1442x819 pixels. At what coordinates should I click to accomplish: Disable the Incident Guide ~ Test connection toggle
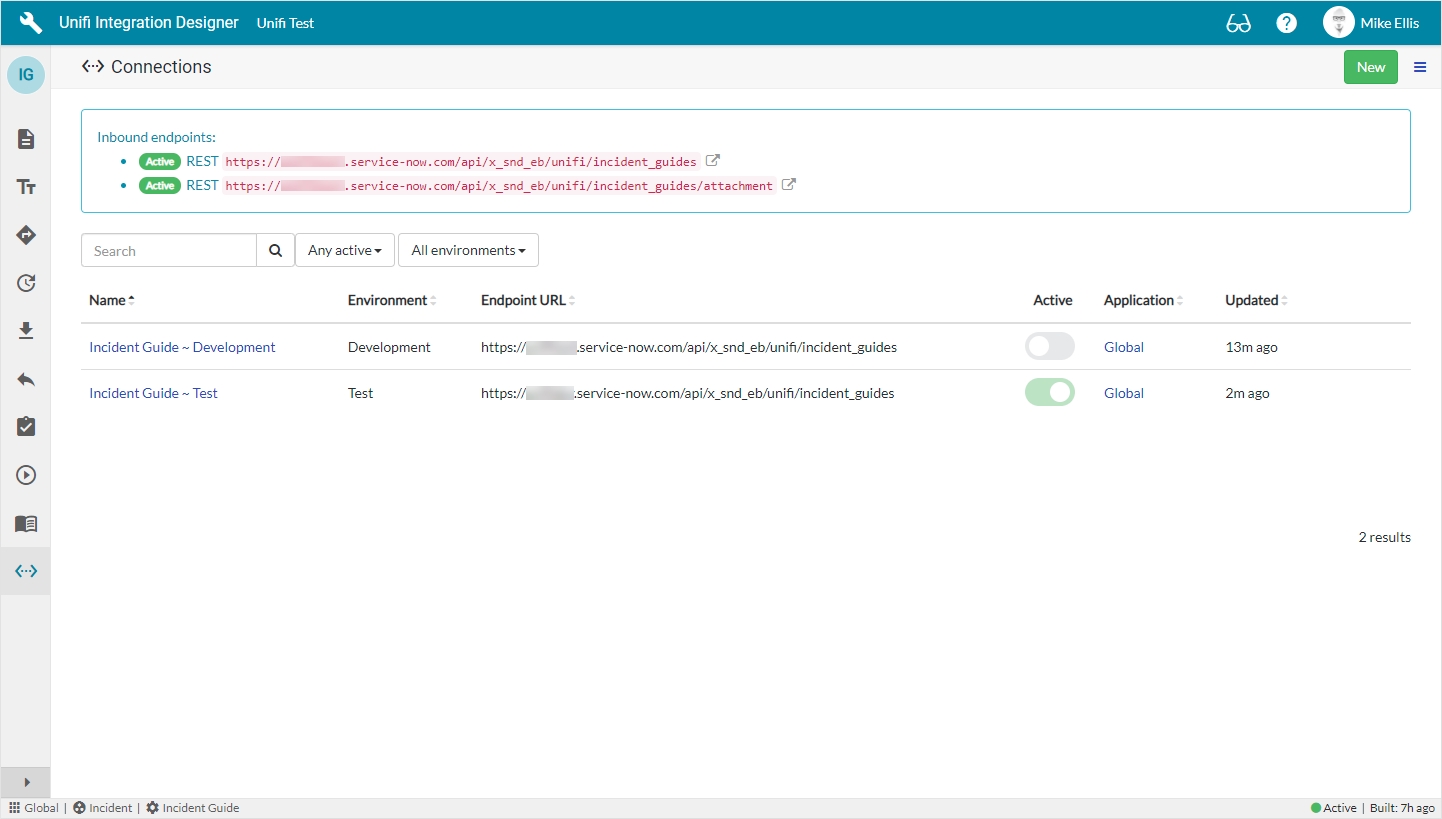1049,393
